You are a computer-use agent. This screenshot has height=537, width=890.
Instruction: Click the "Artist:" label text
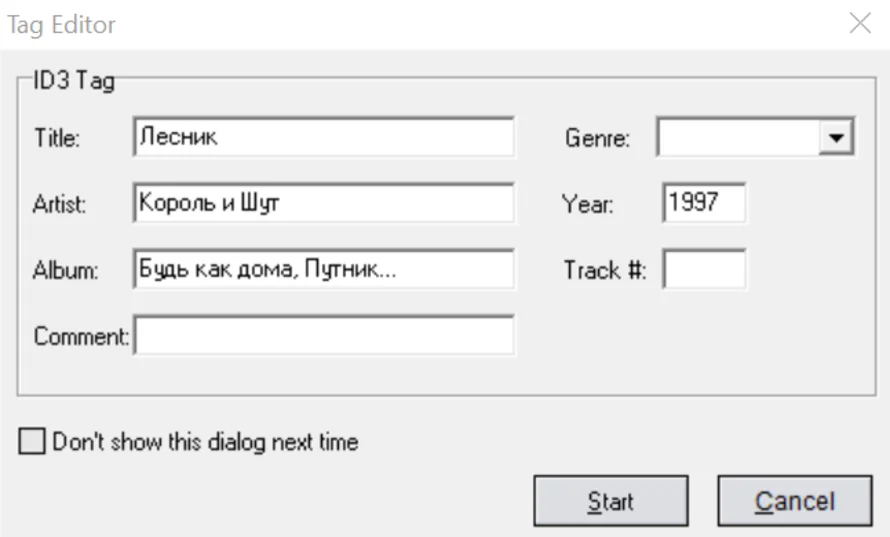61,204
